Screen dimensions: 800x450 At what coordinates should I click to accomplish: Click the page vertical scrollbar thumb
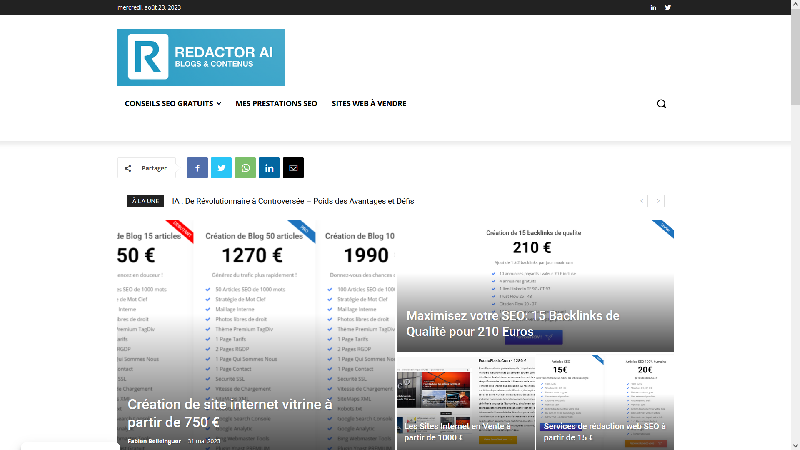click(795, 56)
